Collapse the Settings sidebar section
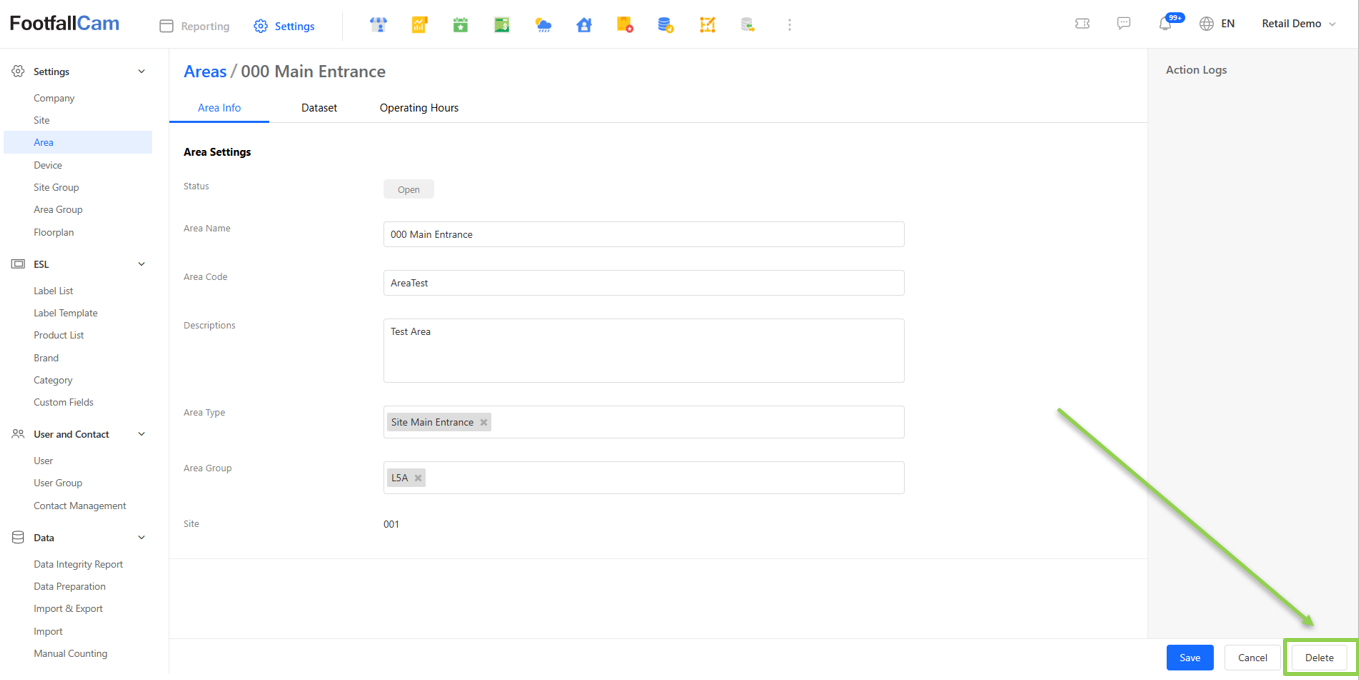Image resolution: width=1359 pixels, height=680 pixels. click(141, 72)
